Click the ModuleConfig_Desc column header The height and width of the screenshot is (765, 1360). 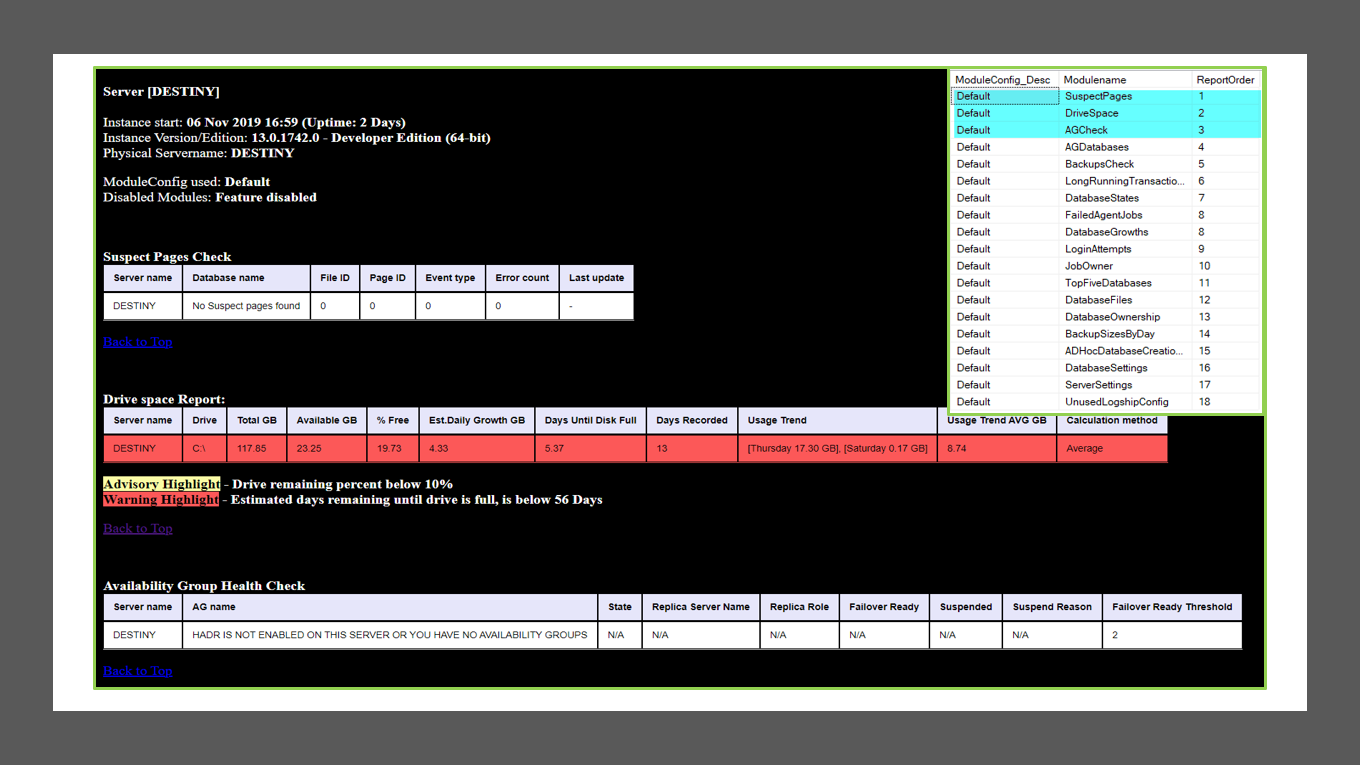[x=1003, y=80]
